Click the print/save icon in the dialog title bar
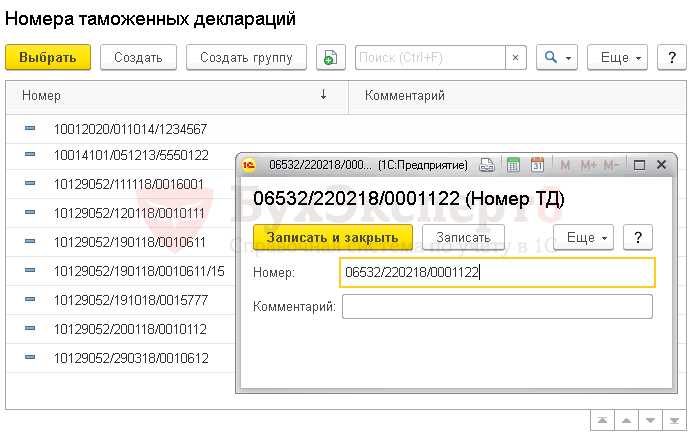The width and height of the screenshot is (697, 434). click(x=487, y=165)
